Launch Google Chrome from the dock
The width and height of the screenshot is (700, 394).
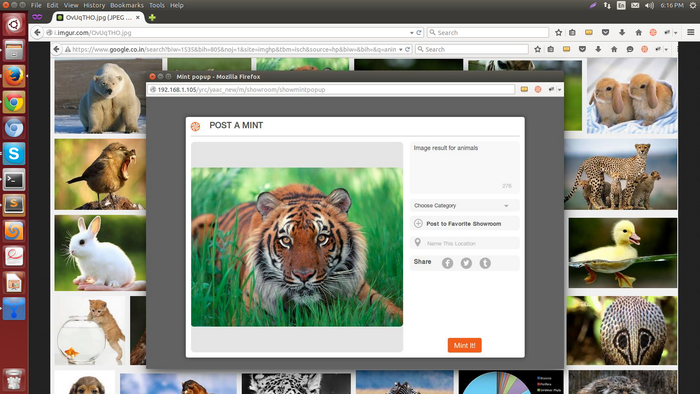pyautogui.click(x=14, y=102)
